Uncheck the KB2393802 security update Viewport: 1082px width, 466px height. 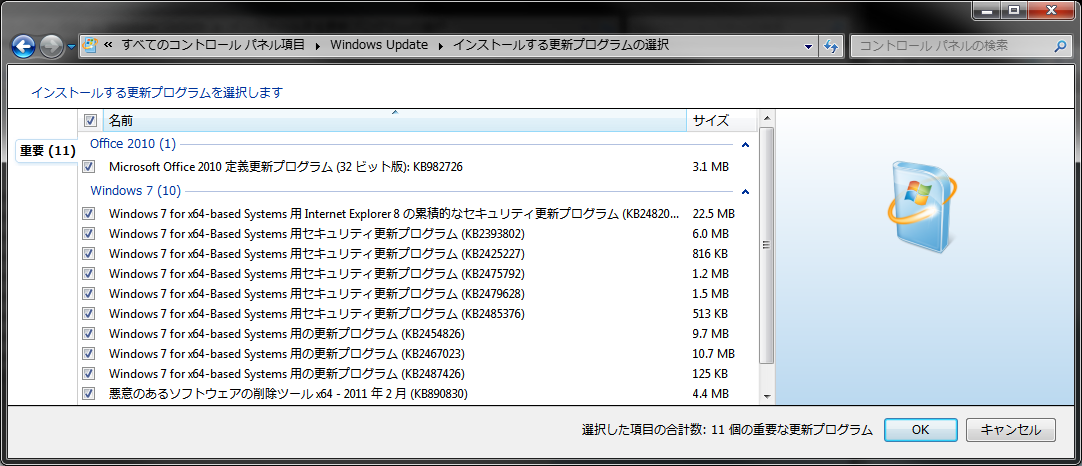pyautogui.click(x=88, y=233)
